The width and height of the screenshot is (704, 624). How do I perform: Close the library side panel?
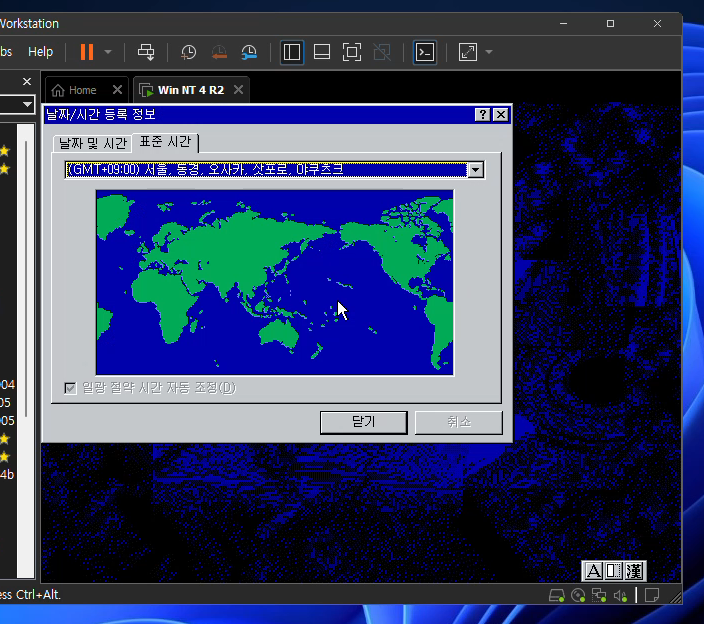pos(27,82)
